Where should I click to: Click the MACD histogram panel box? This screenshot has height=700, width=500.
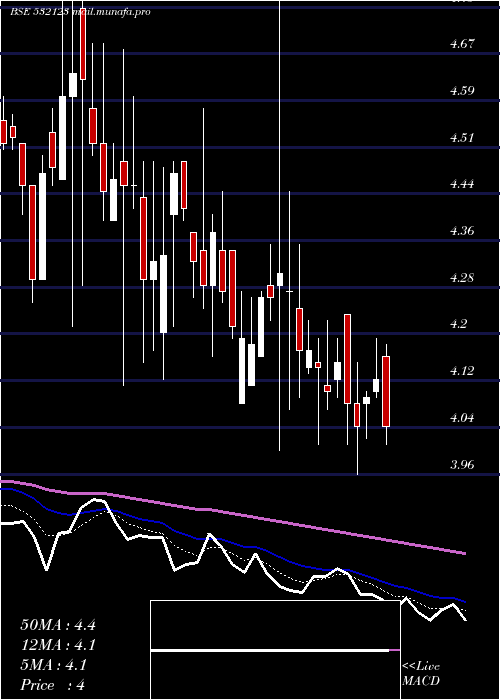pos(275,650)
